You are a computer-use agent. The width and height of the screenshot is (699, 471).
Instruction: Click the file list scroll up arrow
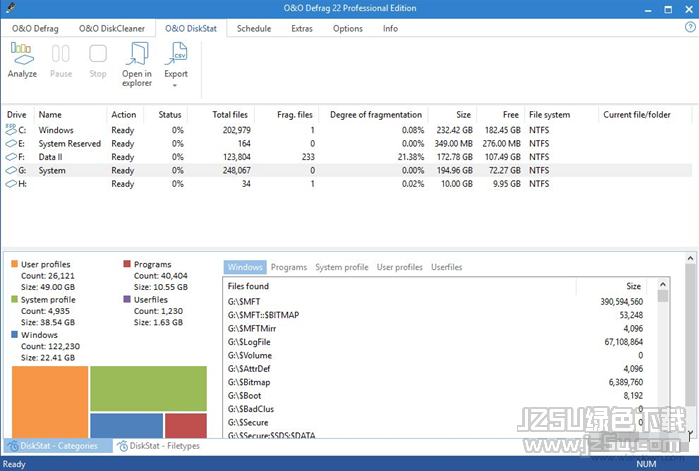[663, 284]
